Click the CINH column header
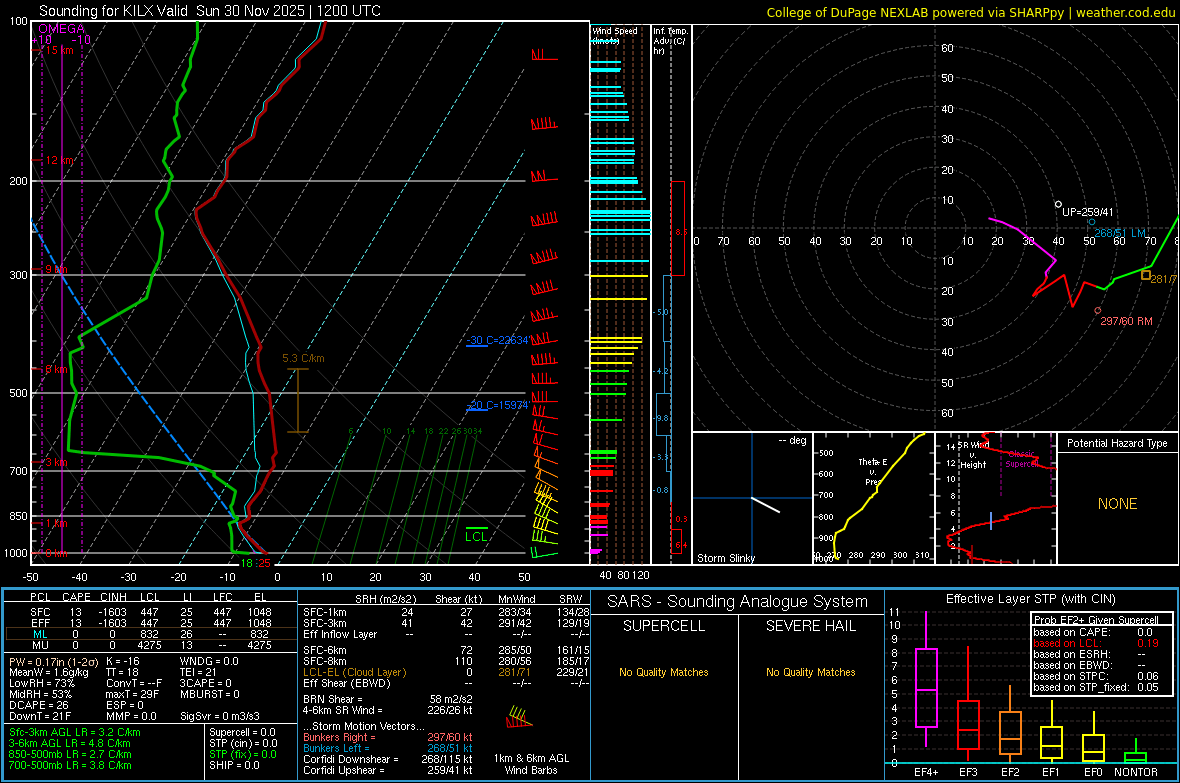The height and width of the screenshot is (783, 1180). [113, 597]
